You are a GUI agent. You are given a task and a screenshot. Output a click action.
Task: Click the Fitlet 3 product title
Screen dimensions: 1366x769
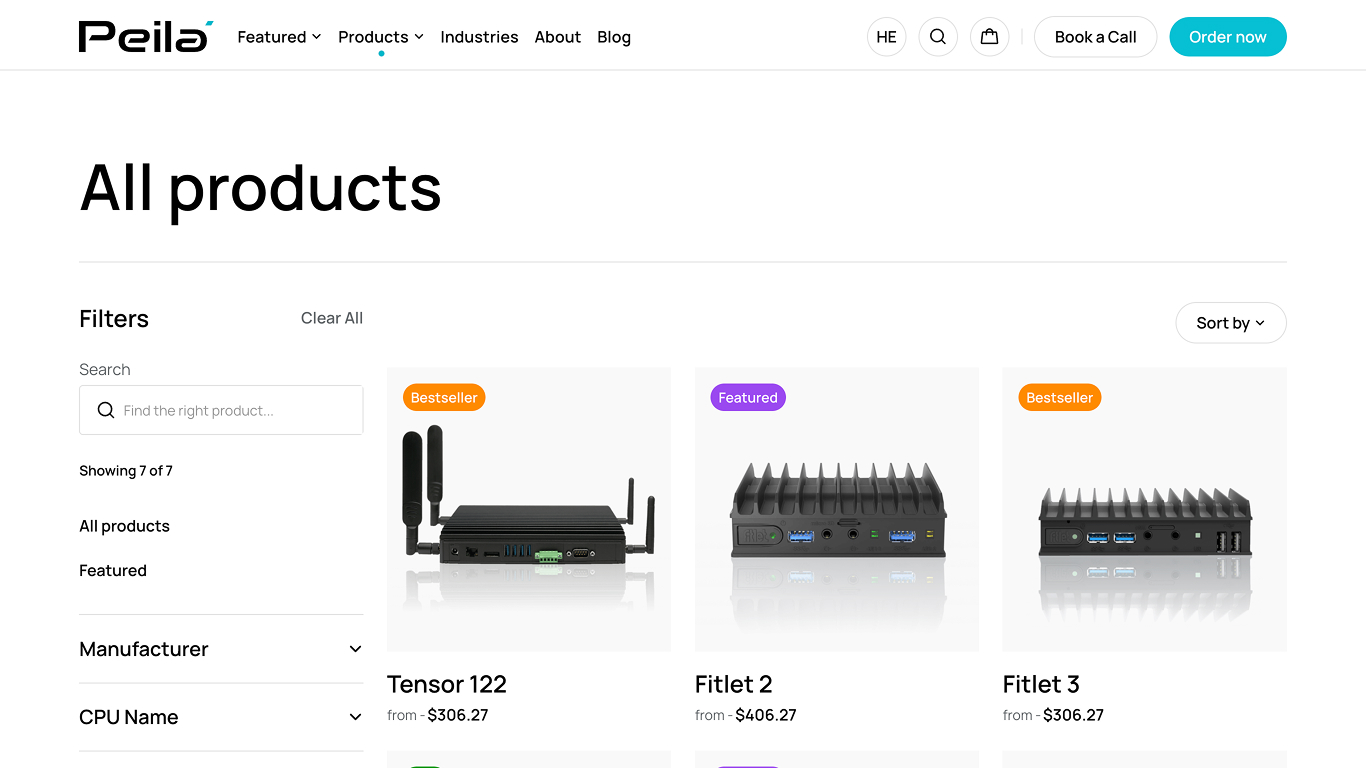[1041, 684]
